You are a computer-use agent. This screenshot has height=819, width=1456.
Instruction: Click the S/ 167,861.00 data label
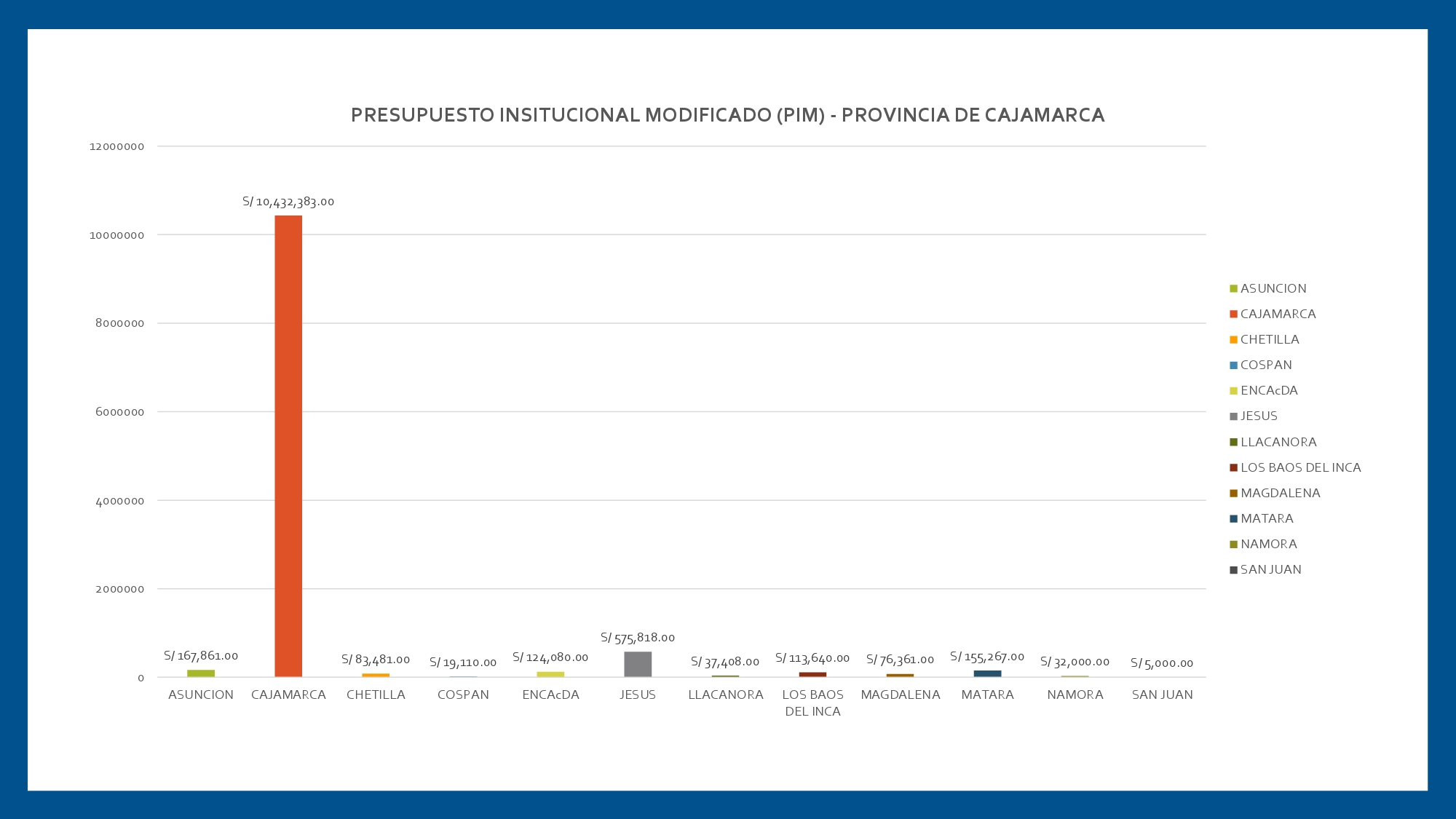201,656
